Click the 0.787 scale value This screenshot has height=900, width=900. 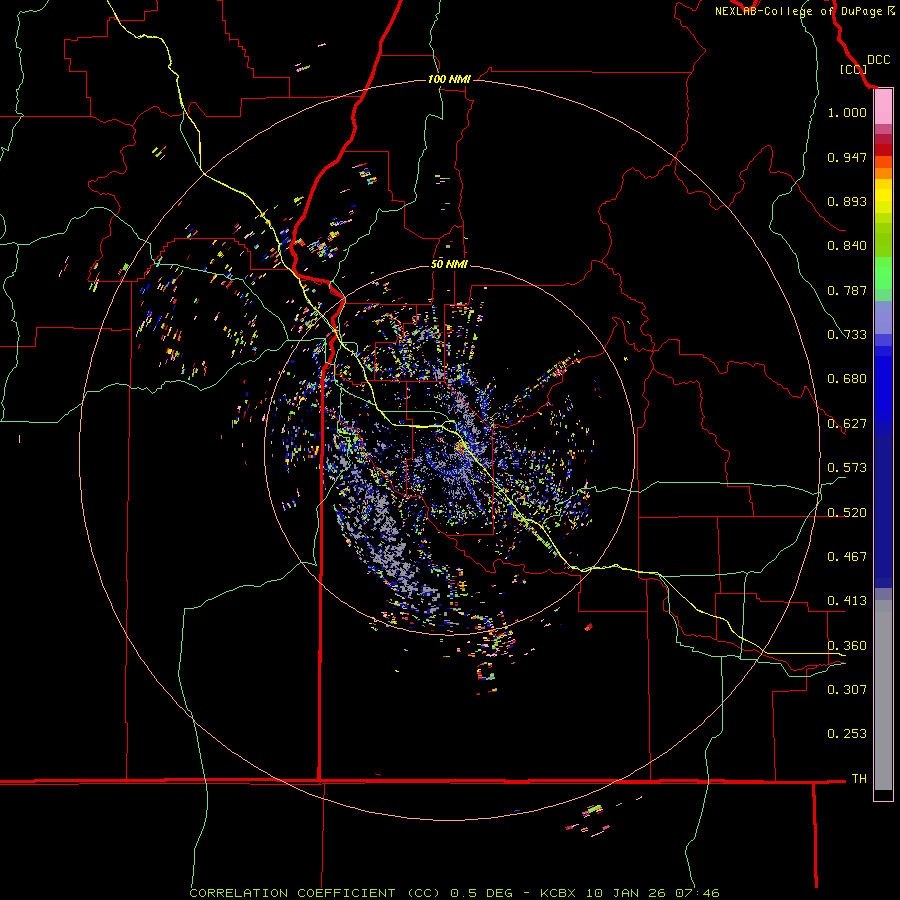[x=847, y=290]
